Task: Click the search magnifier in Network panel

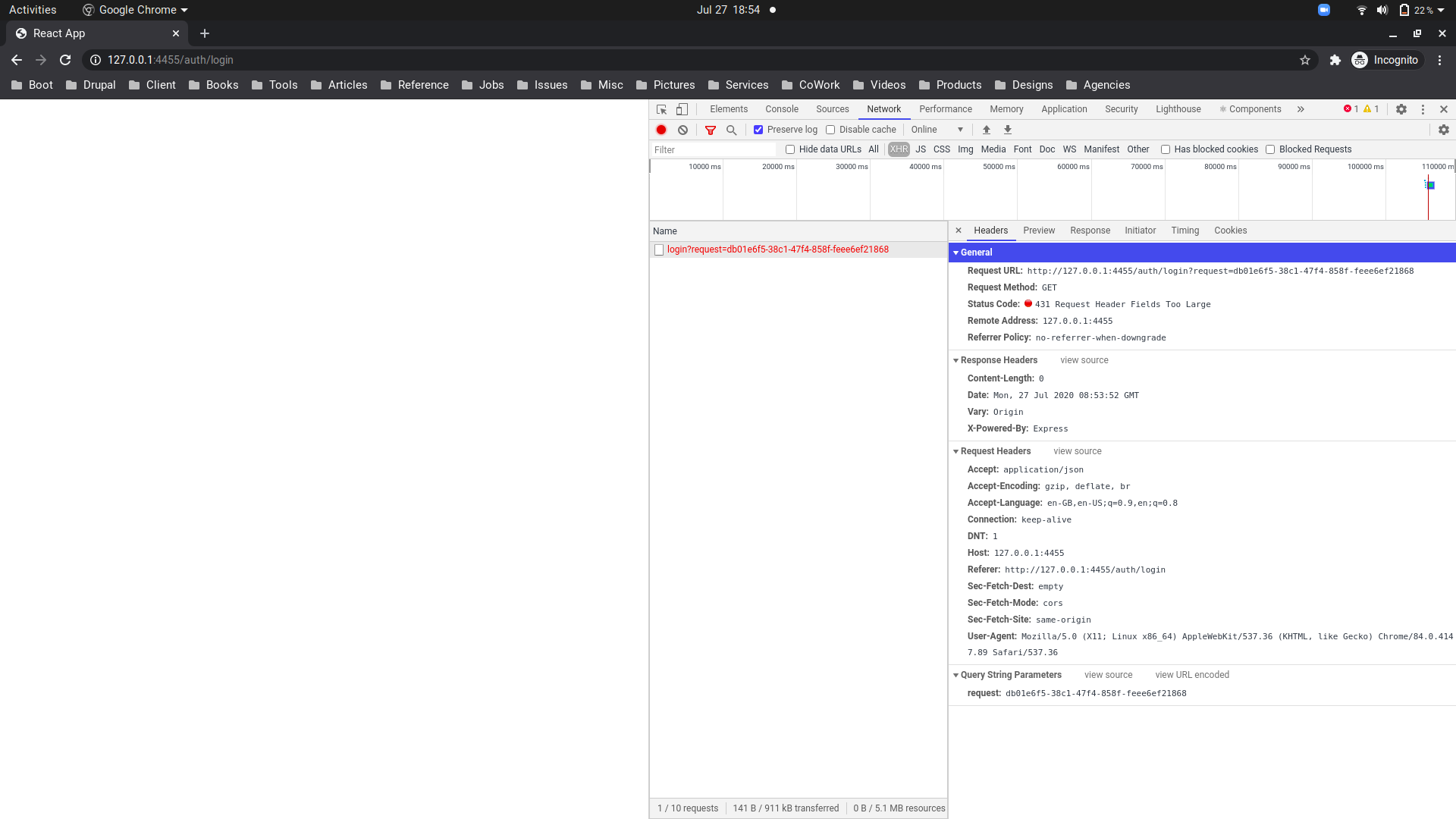Action: pos(732,130)
